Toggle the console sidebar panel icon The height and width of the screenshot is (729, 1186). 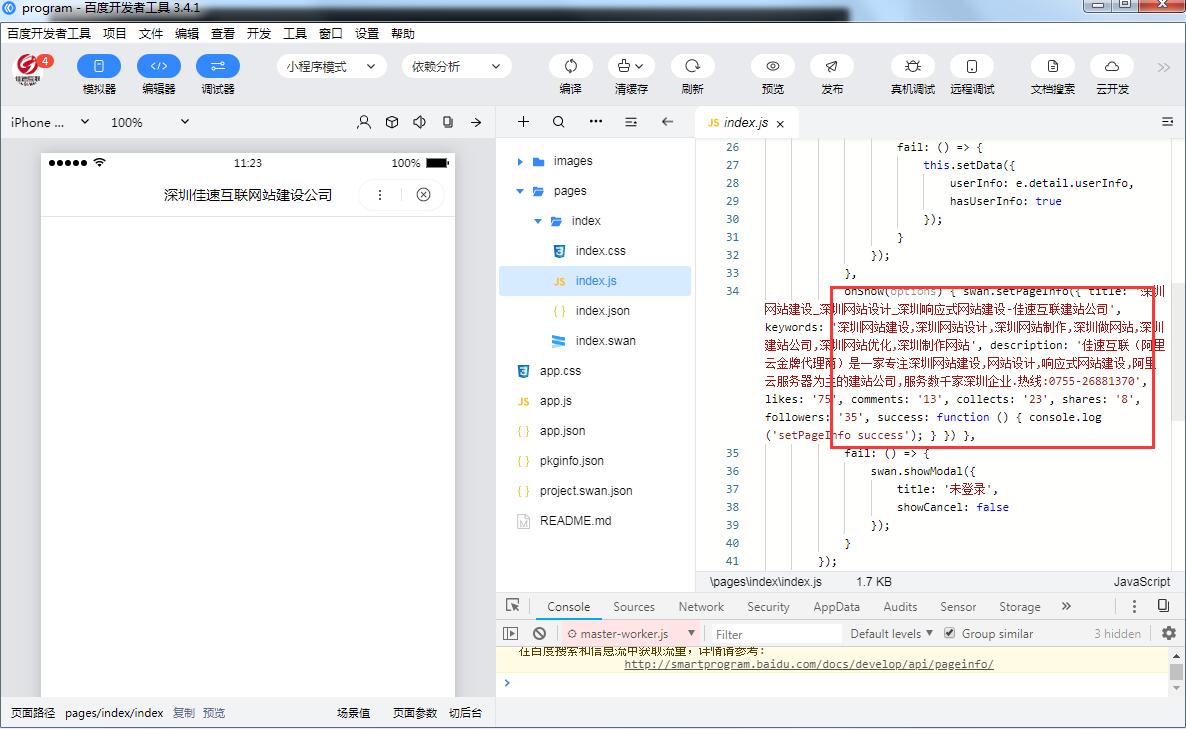[511, 634]
